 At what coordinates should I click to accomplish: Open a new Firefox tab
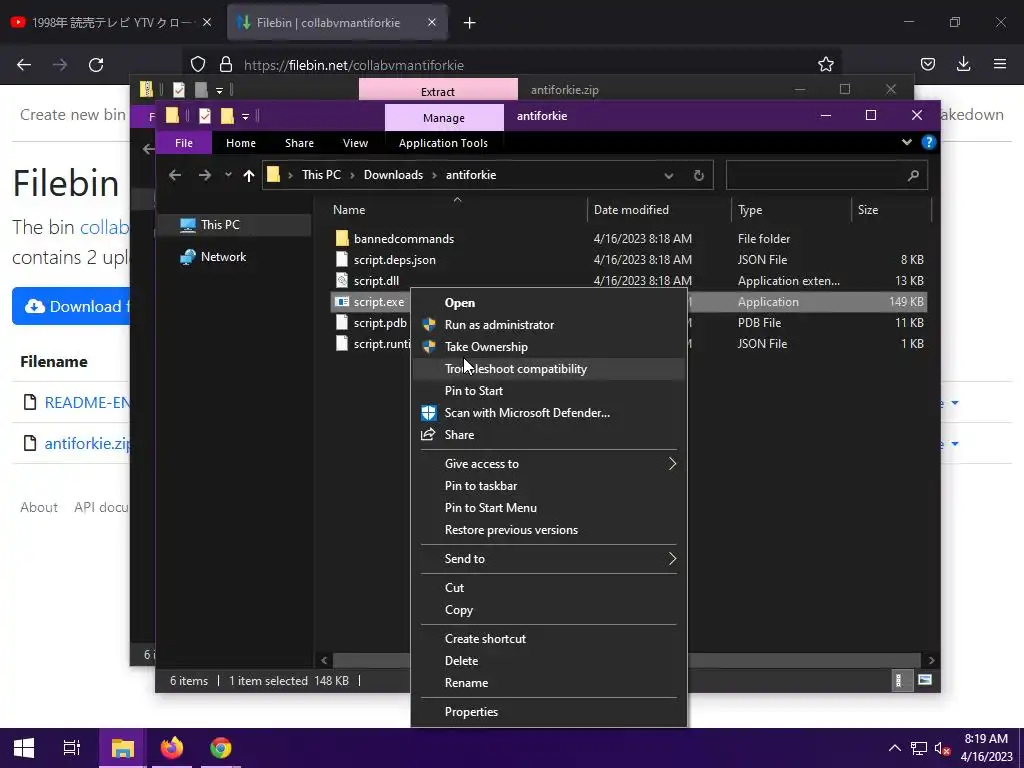(x=469, y=23)
